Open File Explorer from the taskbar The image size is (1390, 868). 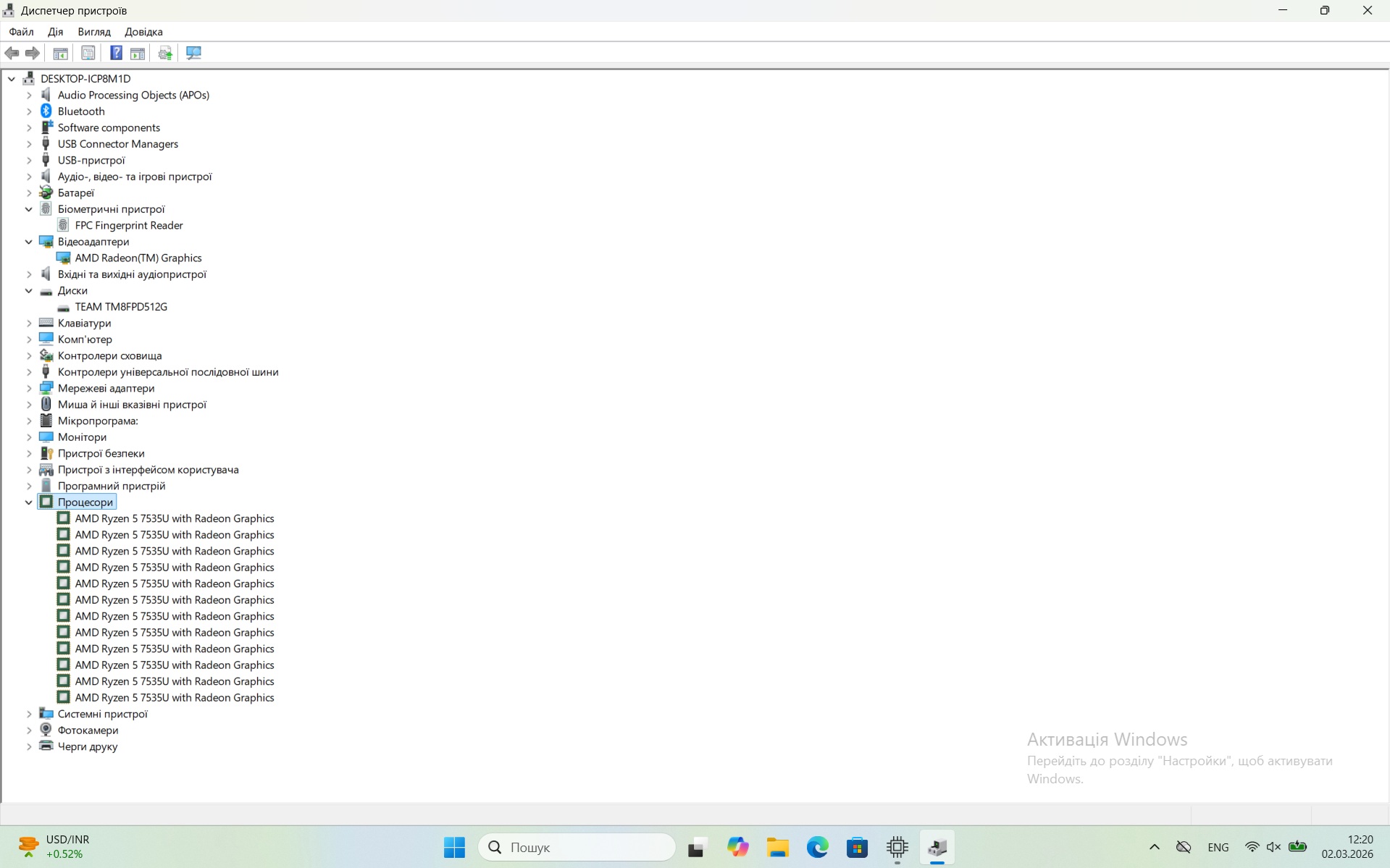pyautogui.click(x=777, y=847)
